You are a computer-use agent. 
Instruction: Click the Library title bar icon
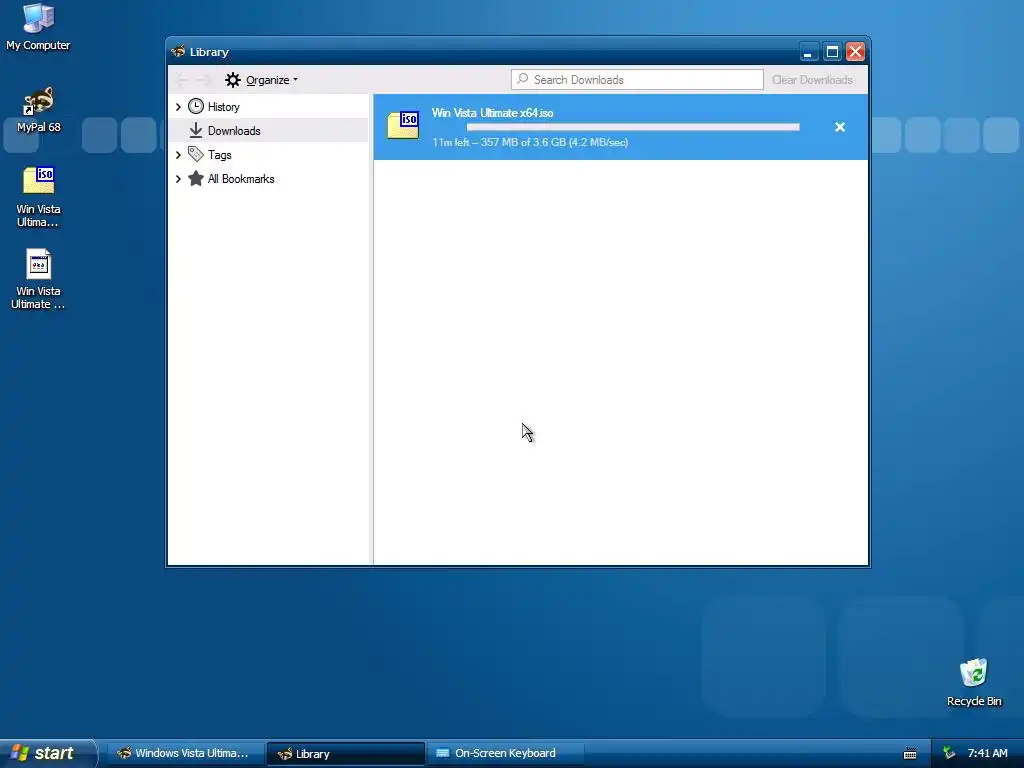click(178, 51)
